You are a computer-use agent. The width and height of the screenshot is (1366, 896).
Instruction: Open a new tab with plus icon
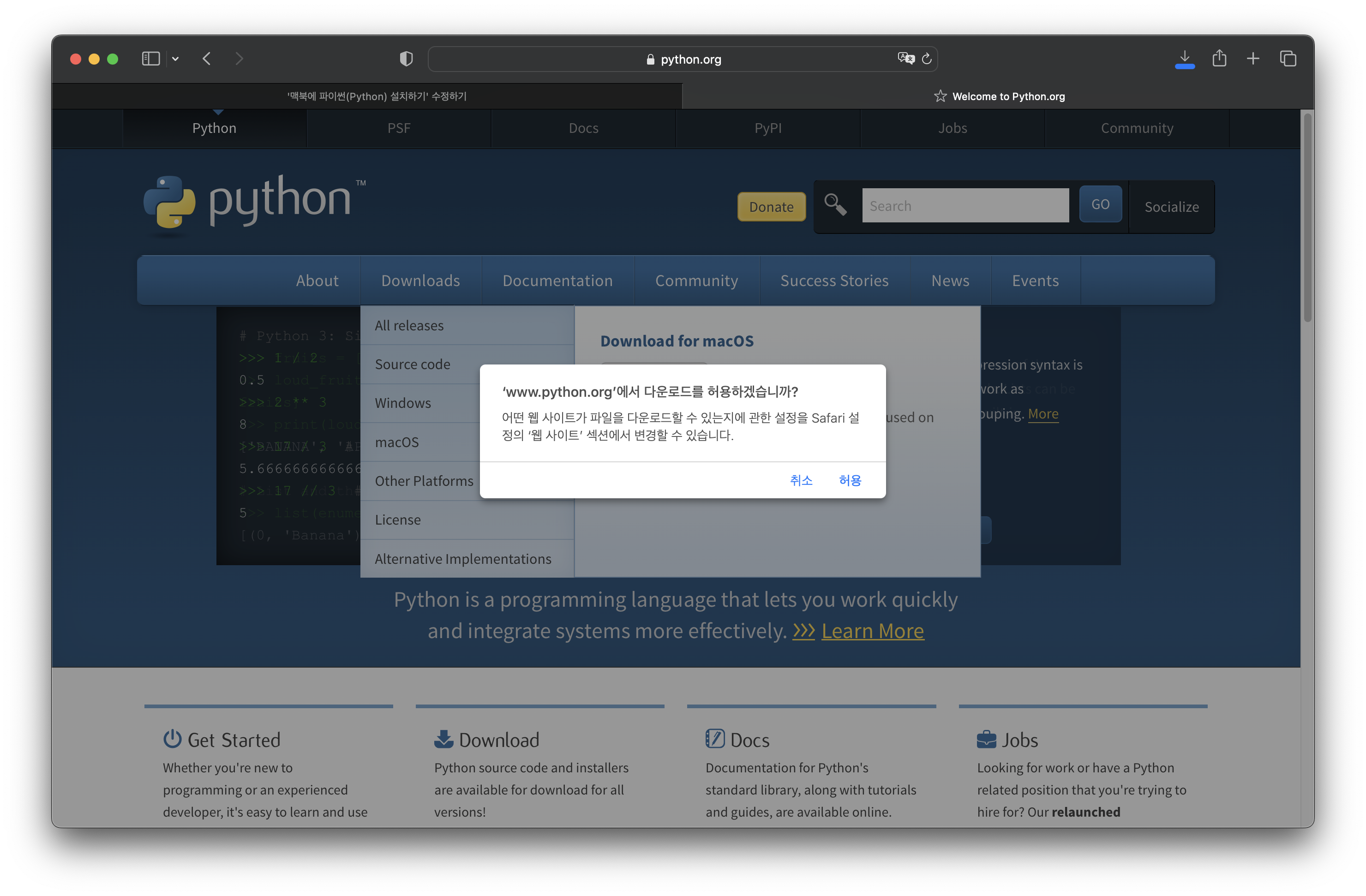click(1253, 58)
